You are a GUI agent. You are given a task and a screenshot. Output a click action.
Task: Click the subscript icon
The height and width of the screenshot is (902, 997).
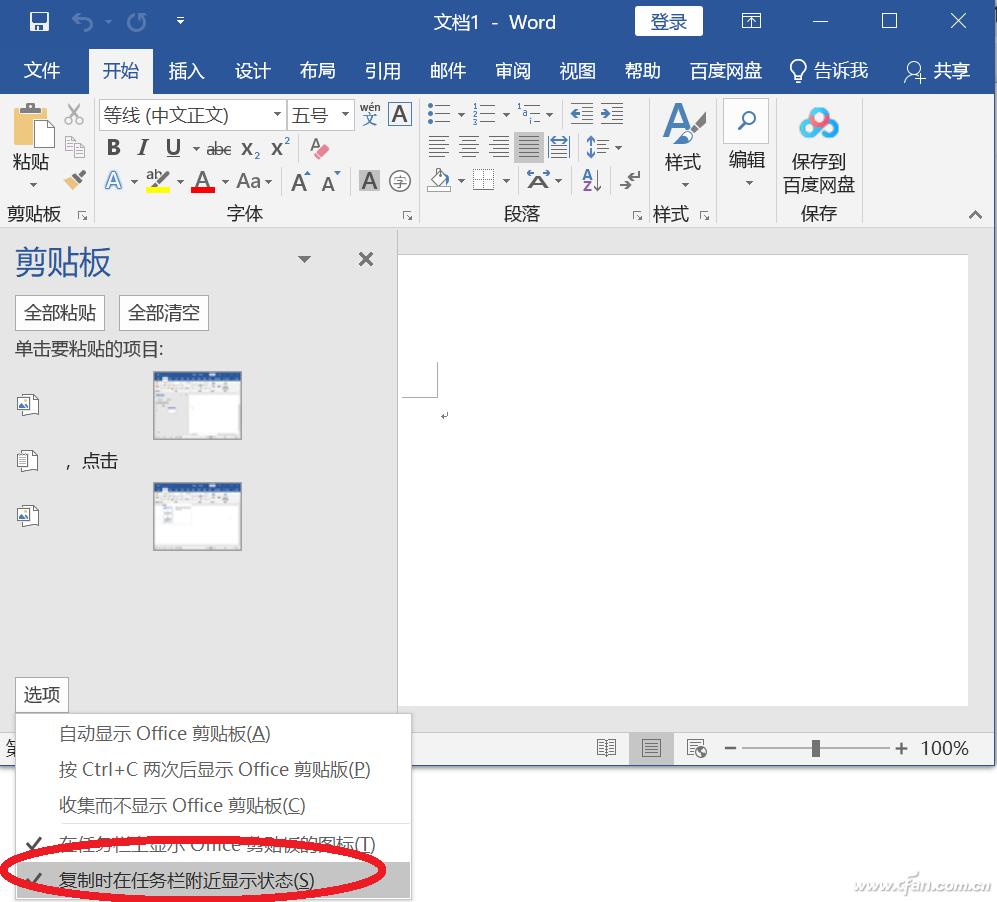(x=250, y=150)
